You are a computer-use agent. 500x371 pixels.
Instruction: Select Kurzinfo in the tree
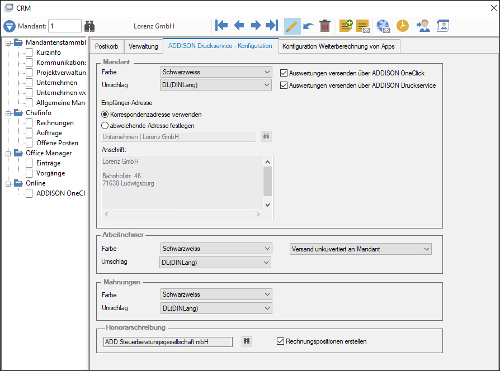[49, 52]
